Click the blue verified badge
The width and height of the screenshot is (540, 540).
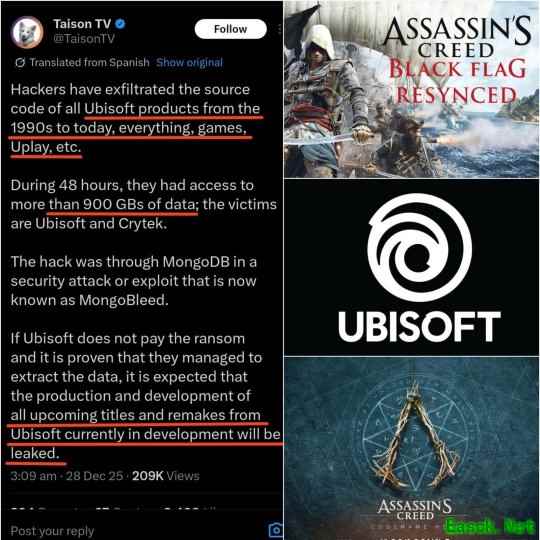[x=120, y=24]
